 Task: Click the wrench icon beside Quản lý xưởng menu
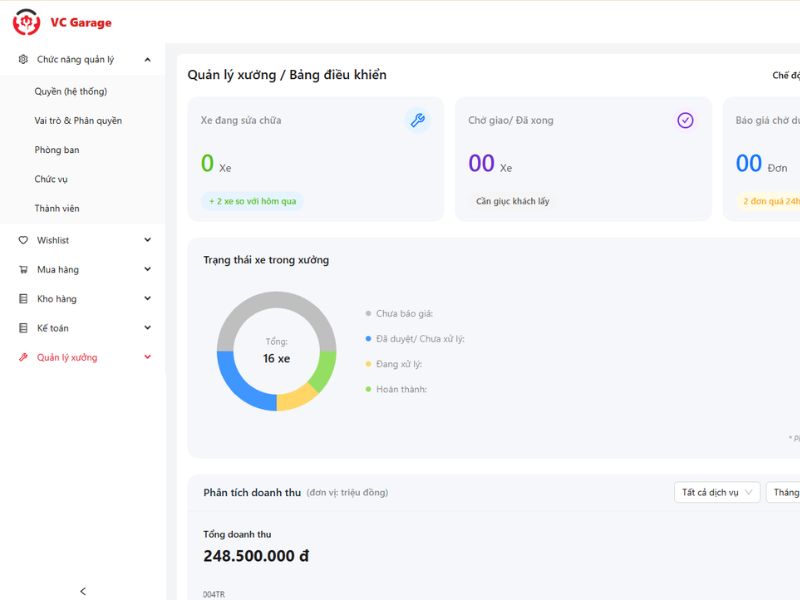pos(23,357)
